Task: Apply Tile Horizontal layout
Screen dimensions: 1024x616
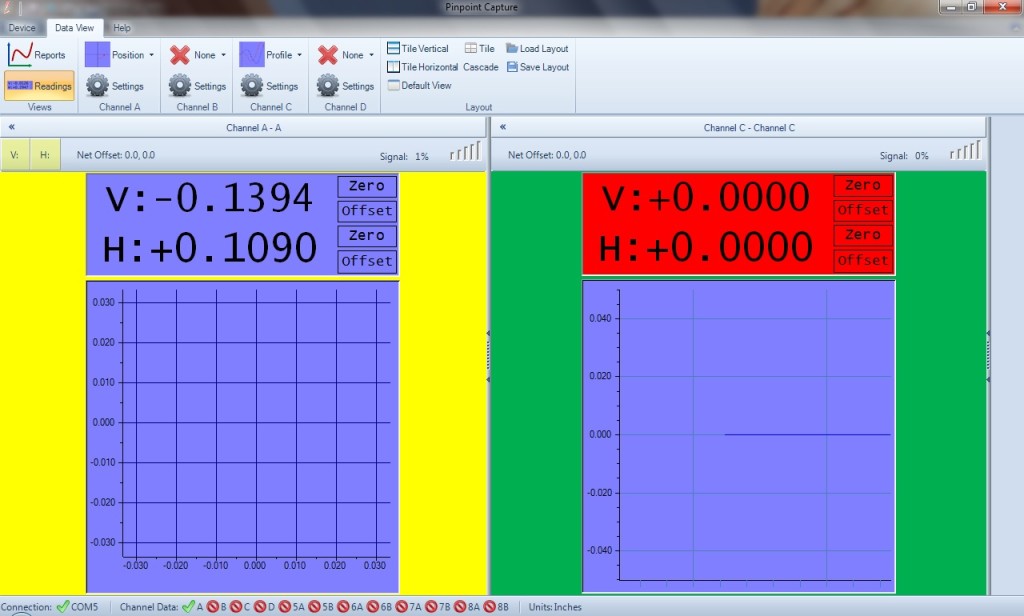Action: tap(423, 67)
